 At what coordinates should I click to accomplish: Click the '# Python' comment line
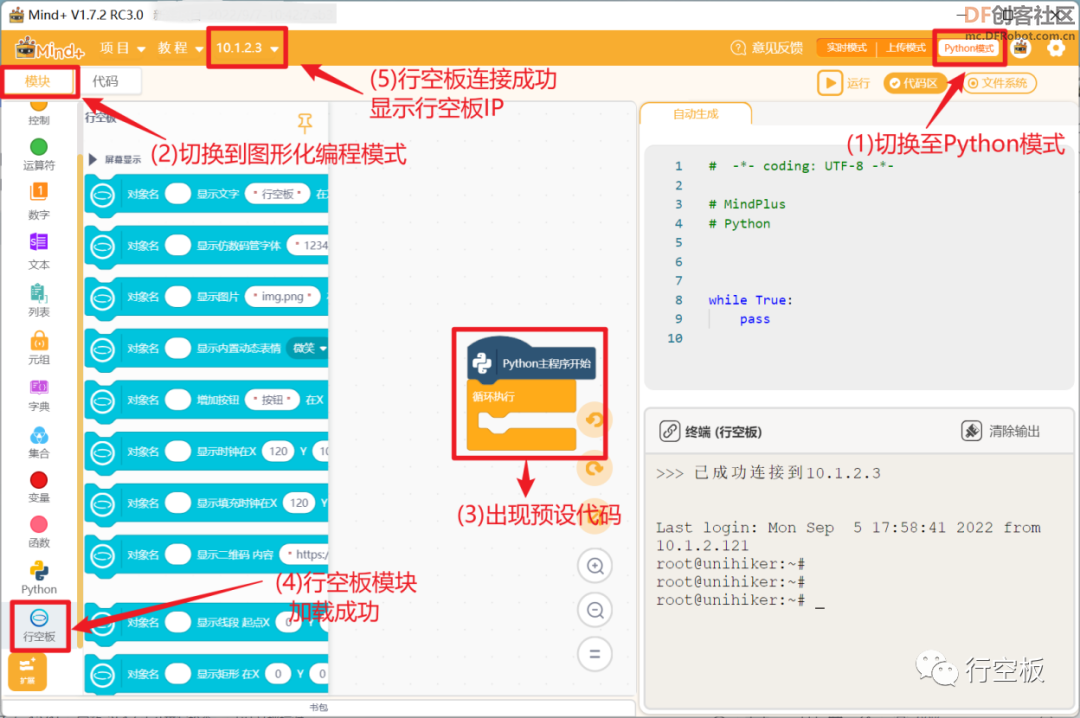[739, 223]
